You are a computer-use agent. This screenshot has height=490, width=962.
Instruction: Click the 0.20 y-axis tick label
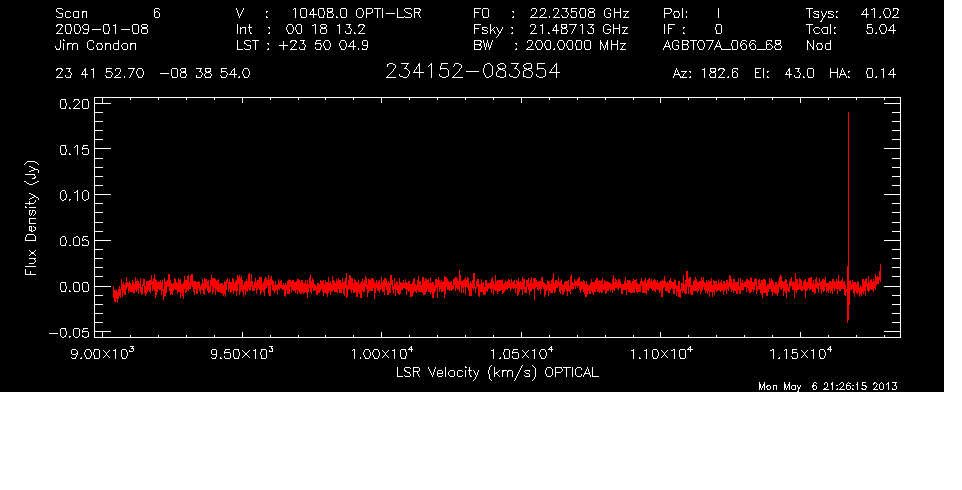tap(74, 104)
